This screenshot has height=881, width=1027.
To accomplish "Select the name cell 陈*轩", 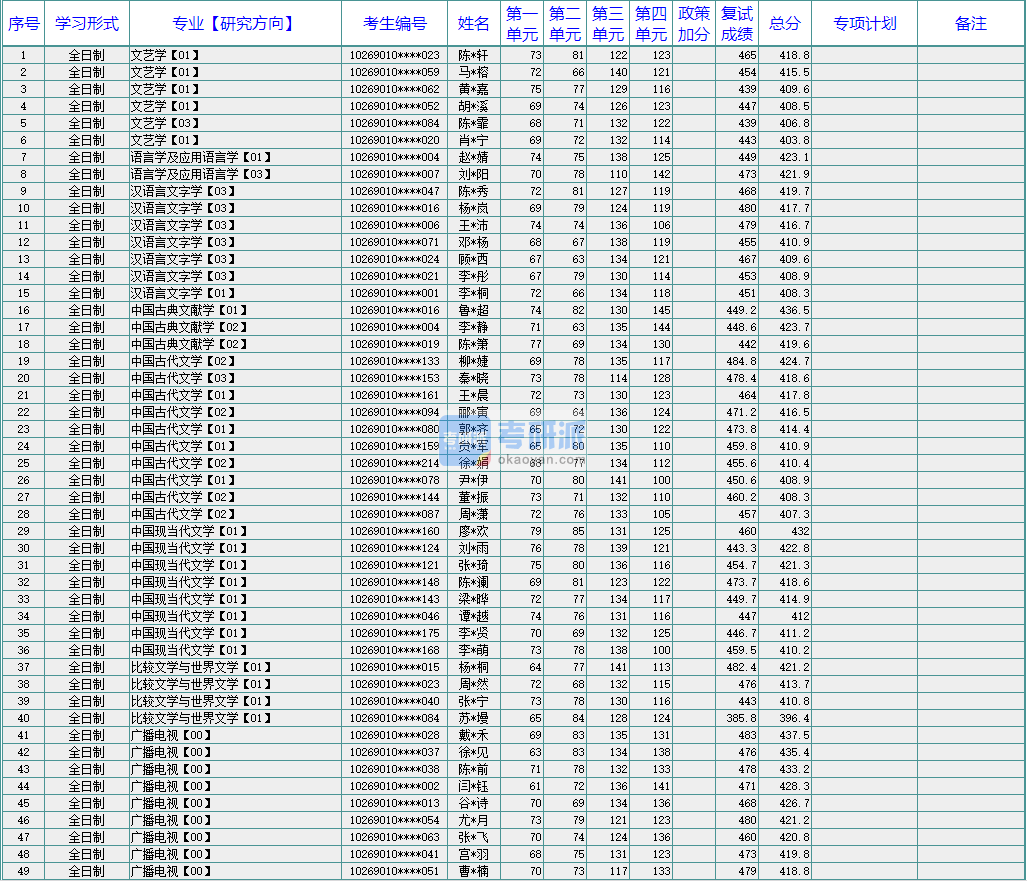I will click(473, 55).
